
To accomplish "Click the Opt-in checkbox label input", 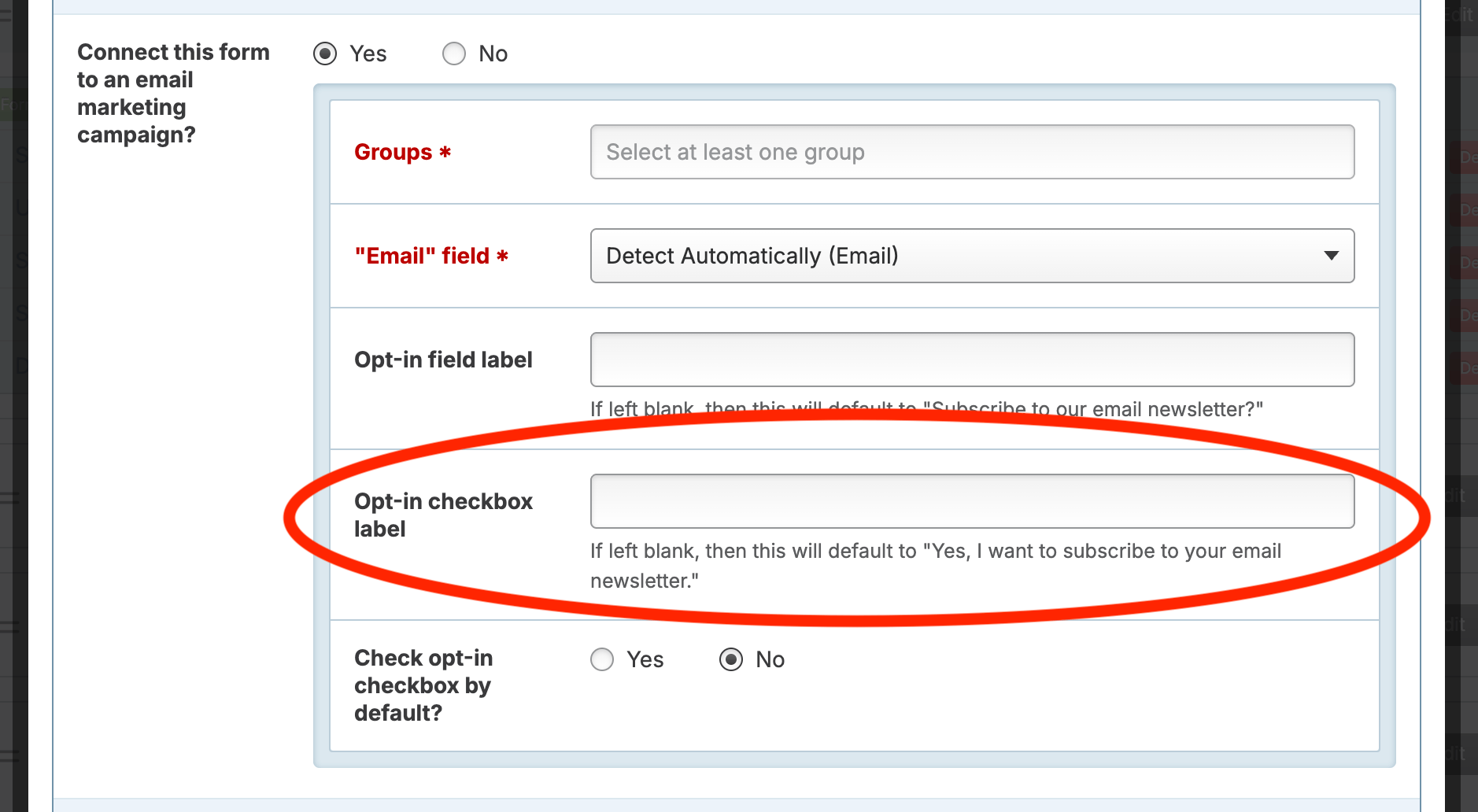I will pyautogui.click(x=972, y=501).
